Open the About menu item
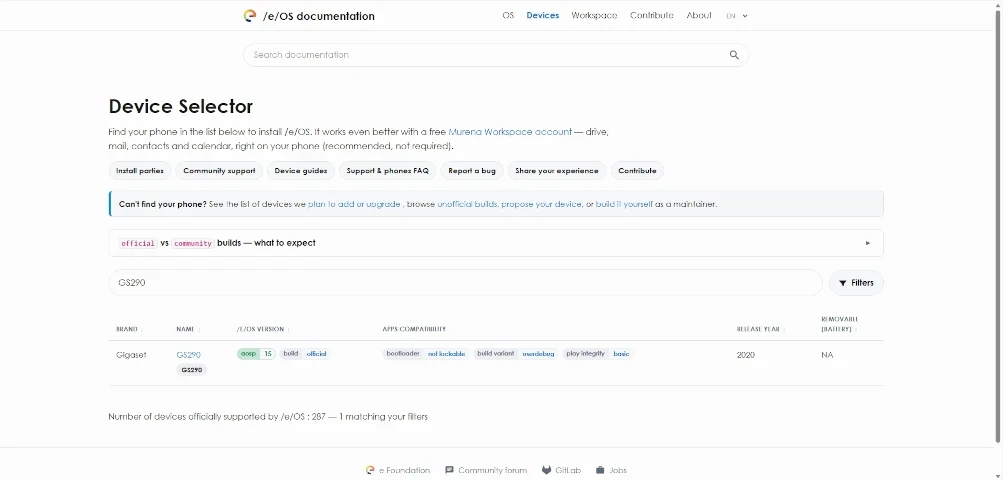The width and height of the screenshot is (1003, 480). [699, 15]
